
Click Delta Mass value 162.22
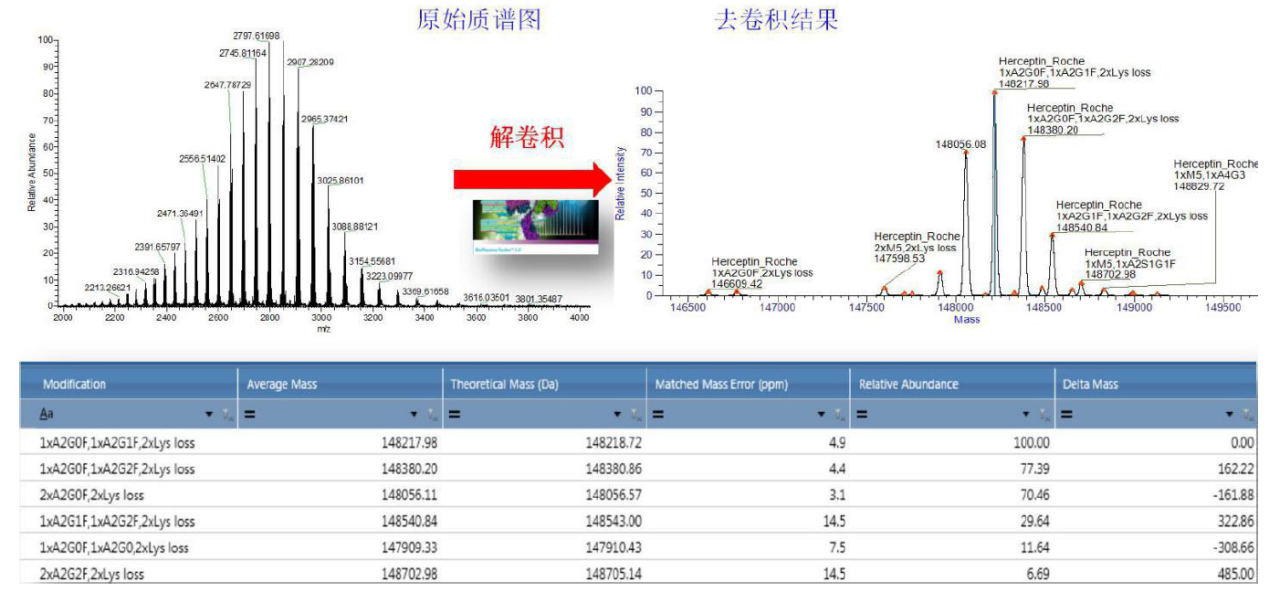click(1236, 469)
